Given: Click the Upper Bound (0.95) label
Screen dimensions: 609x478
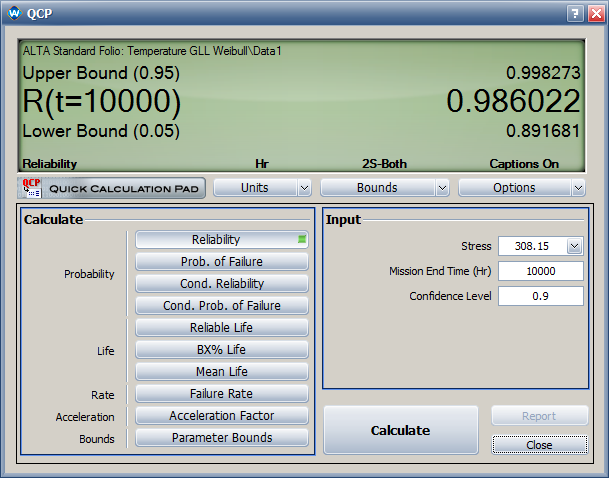Looking at the screenshot, I should (101, 73).
